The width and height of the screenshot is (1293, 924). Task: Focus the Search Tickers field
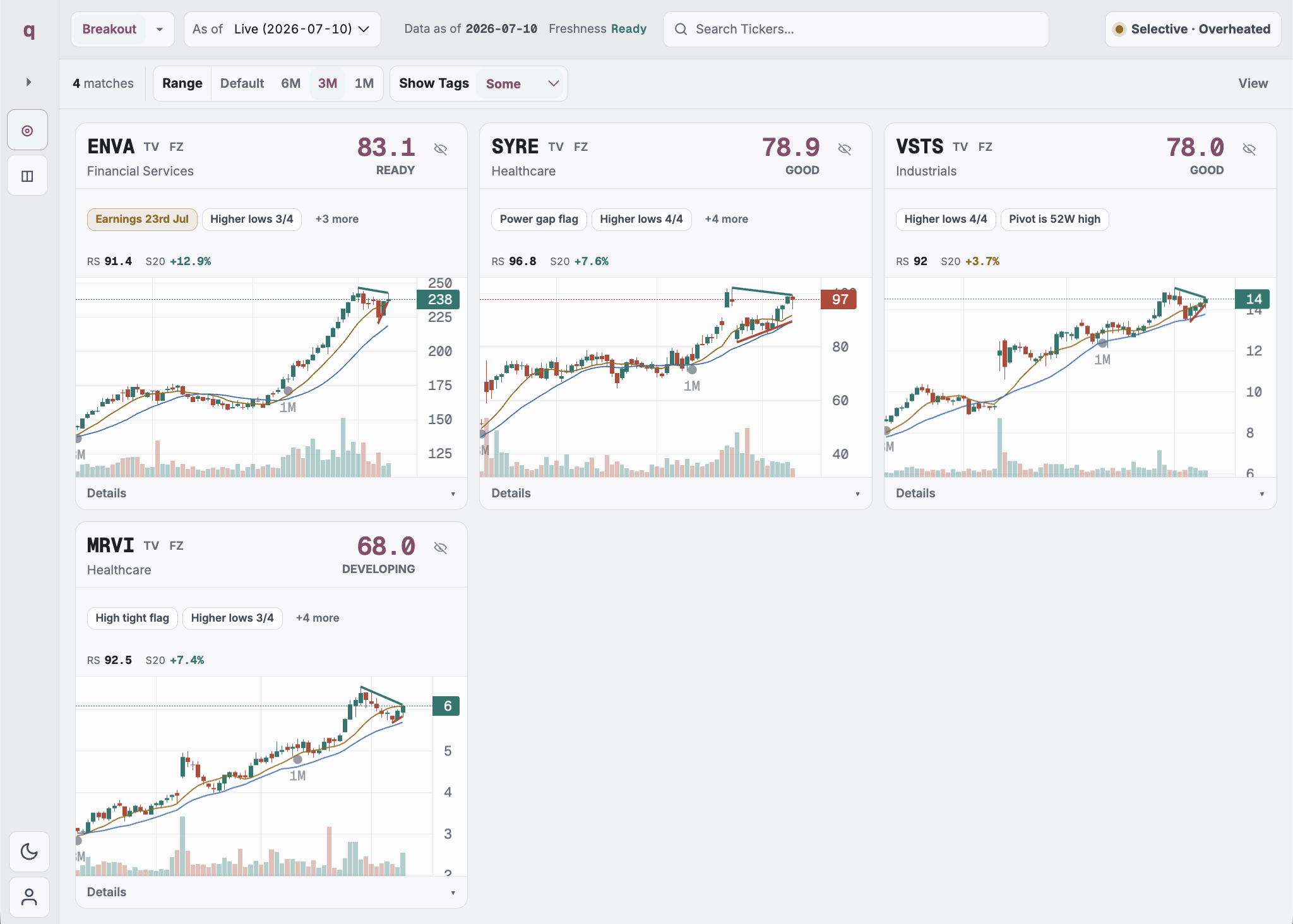coord(856,29)
